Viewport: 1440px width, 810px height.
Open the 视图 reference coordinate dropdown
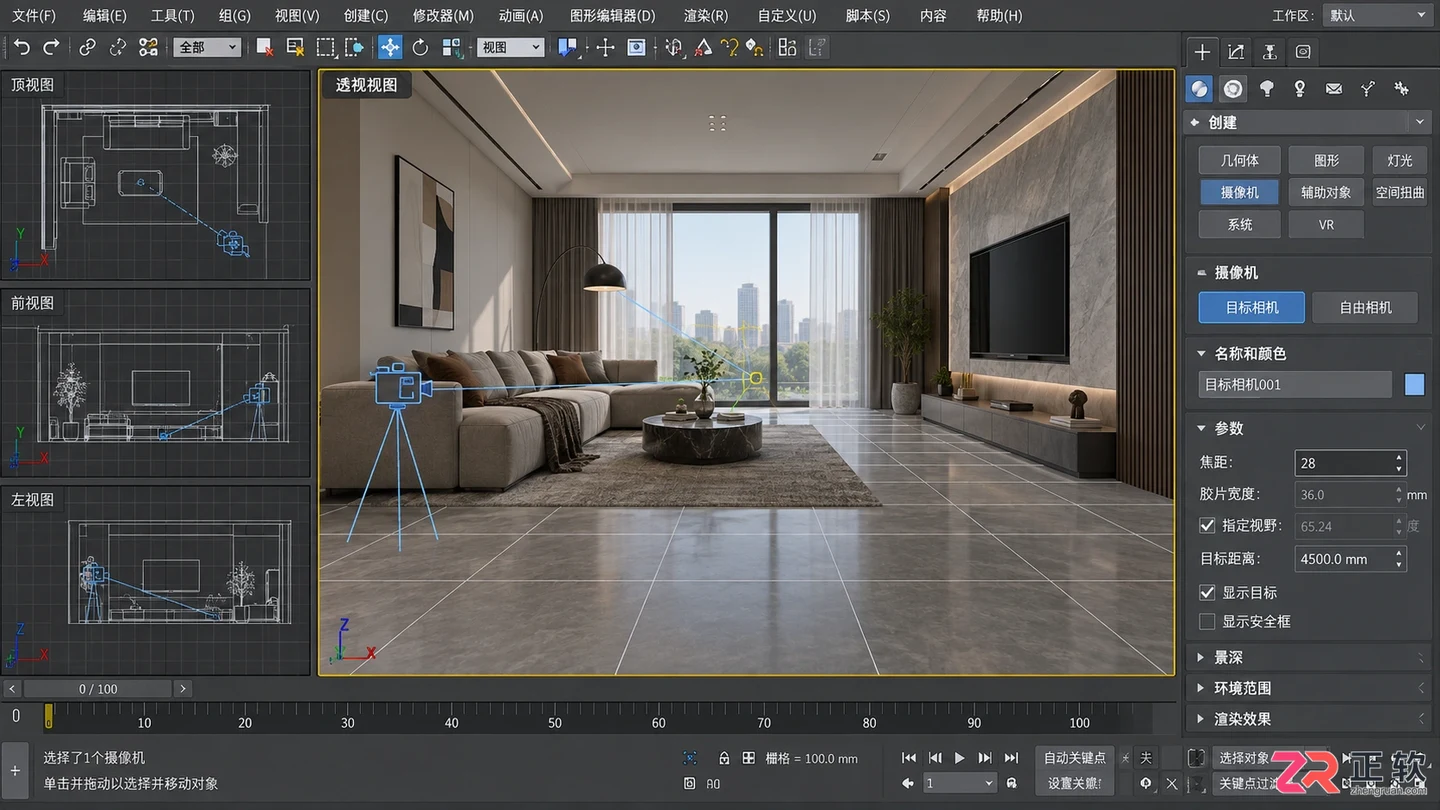click(510, 47)
